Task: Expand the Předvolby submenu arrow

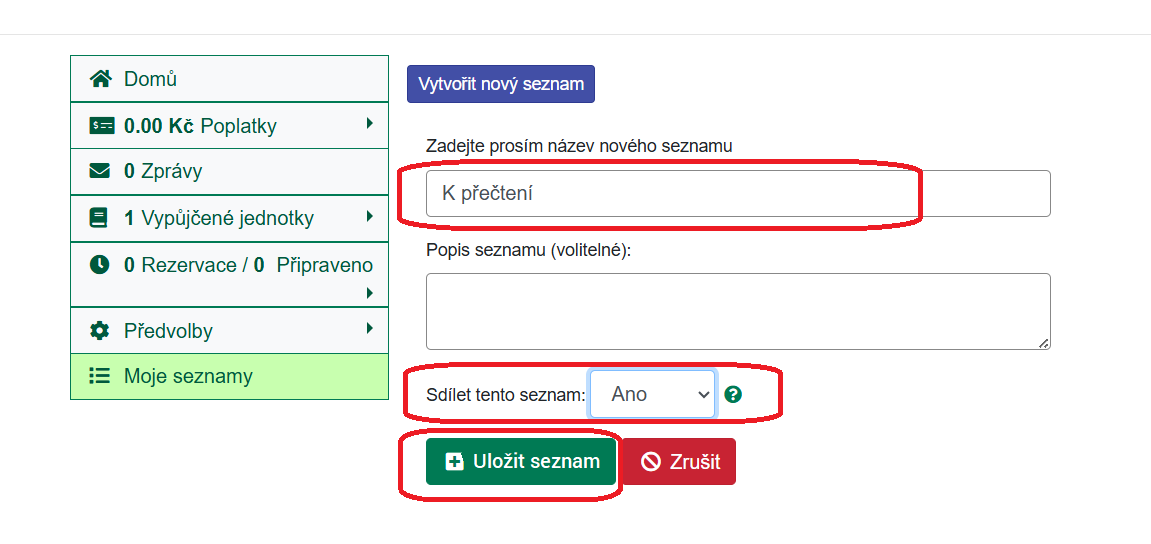Action: [x=369, y=328]
